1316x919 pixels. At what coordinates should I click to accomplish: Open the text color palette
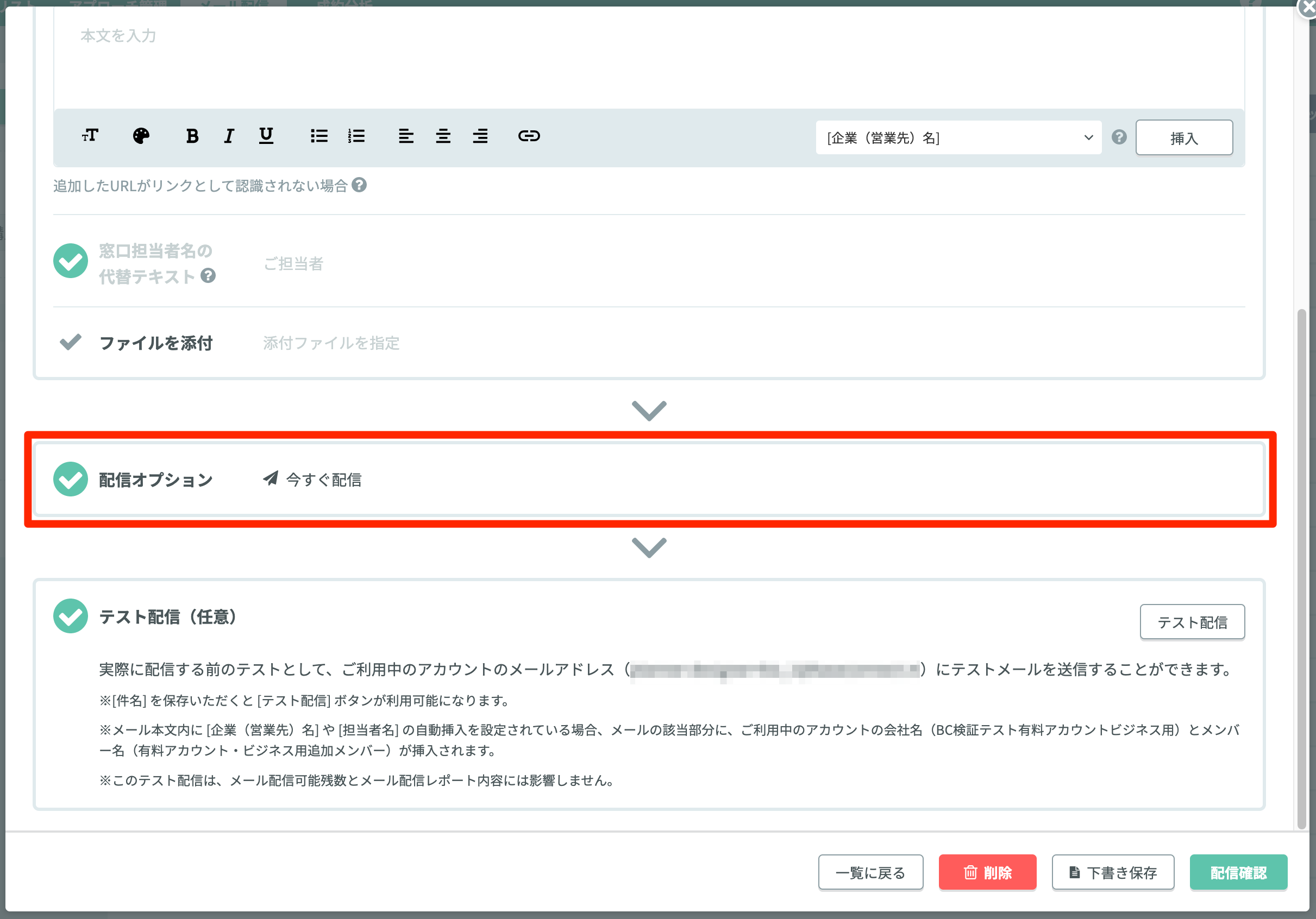[x=141, y=136]
